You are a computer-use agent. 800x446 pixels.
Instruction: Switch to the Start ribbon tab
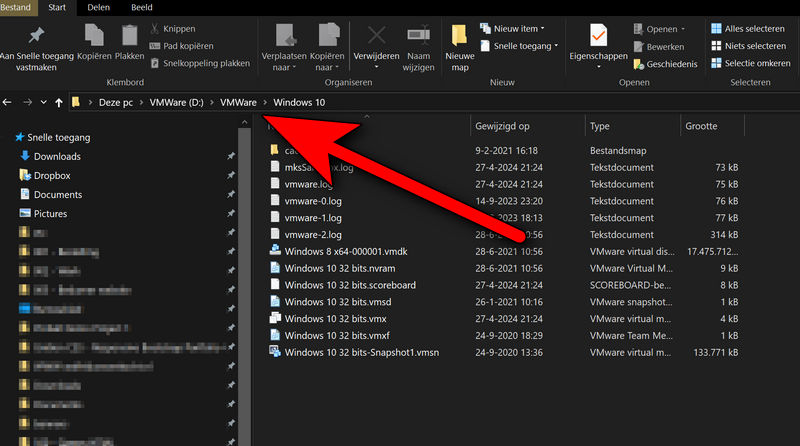(57, 8)
